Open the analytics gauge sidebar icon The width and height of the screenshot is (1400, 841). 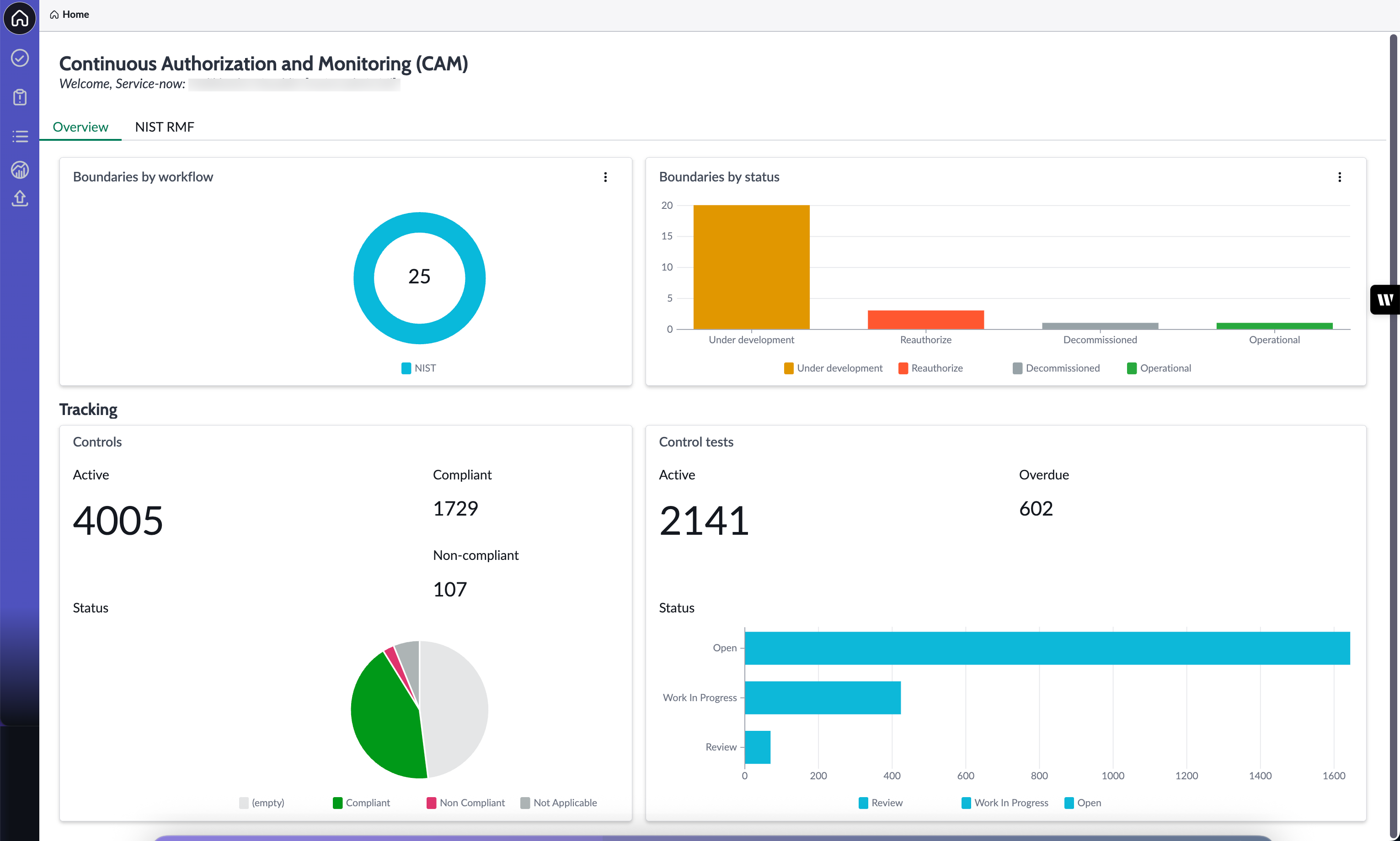point(20,170)
